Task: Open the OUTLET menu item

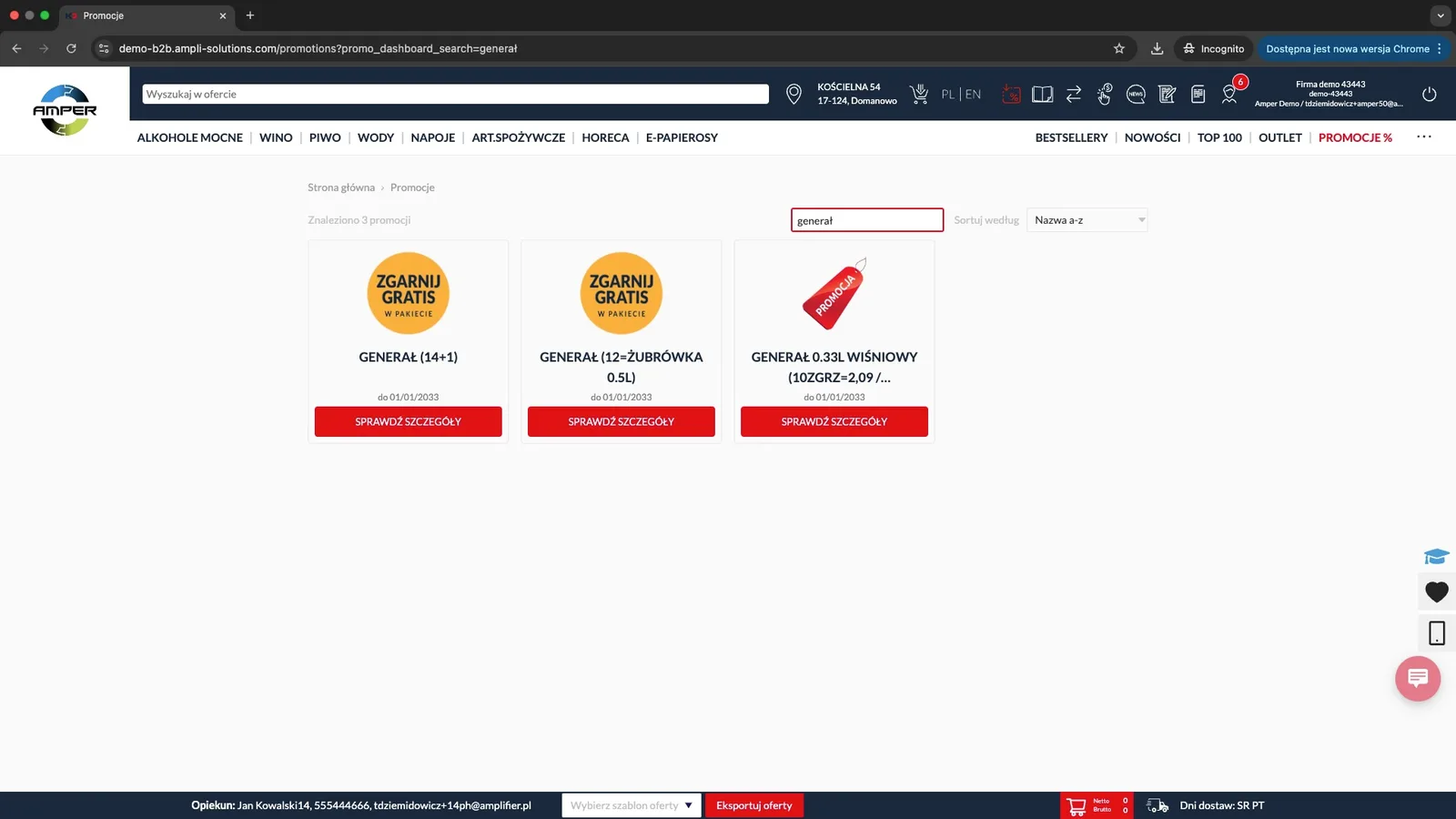Action: point(1279,137)
